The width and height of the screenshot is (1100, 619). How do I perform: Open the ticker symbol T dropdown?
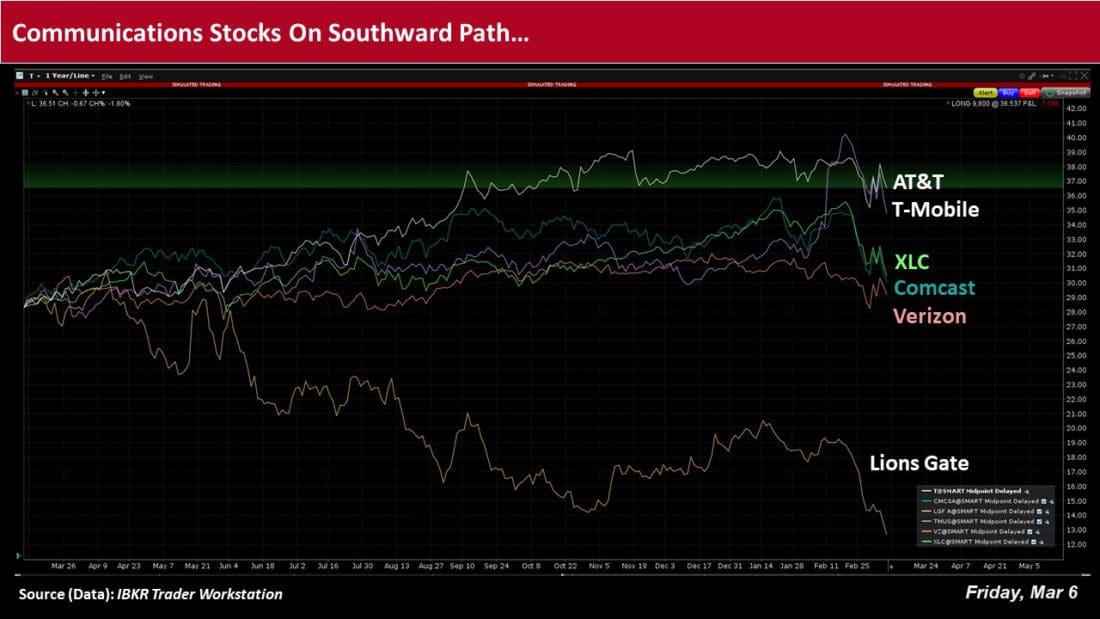coord(34,76)
